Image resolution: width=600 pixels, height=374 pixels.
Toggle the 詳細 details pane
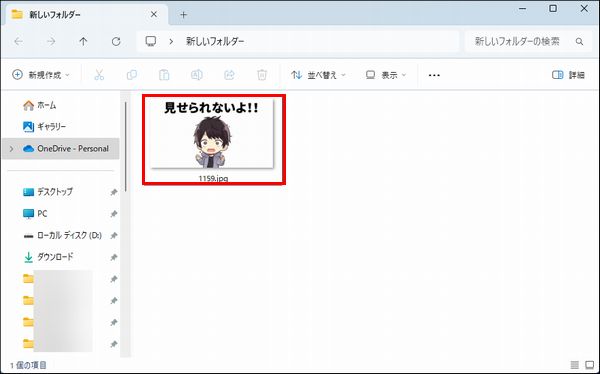point(568,75)
